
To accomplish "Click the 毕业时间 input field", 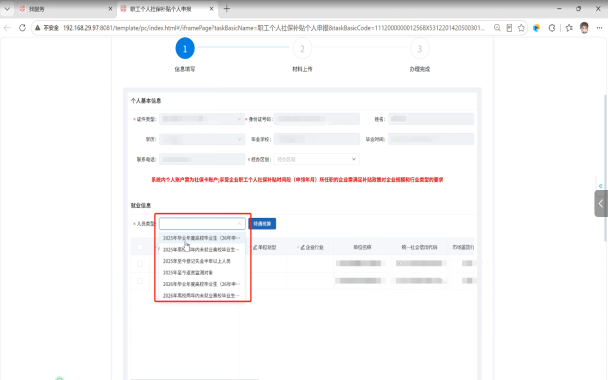I will [x=431, y=139].
